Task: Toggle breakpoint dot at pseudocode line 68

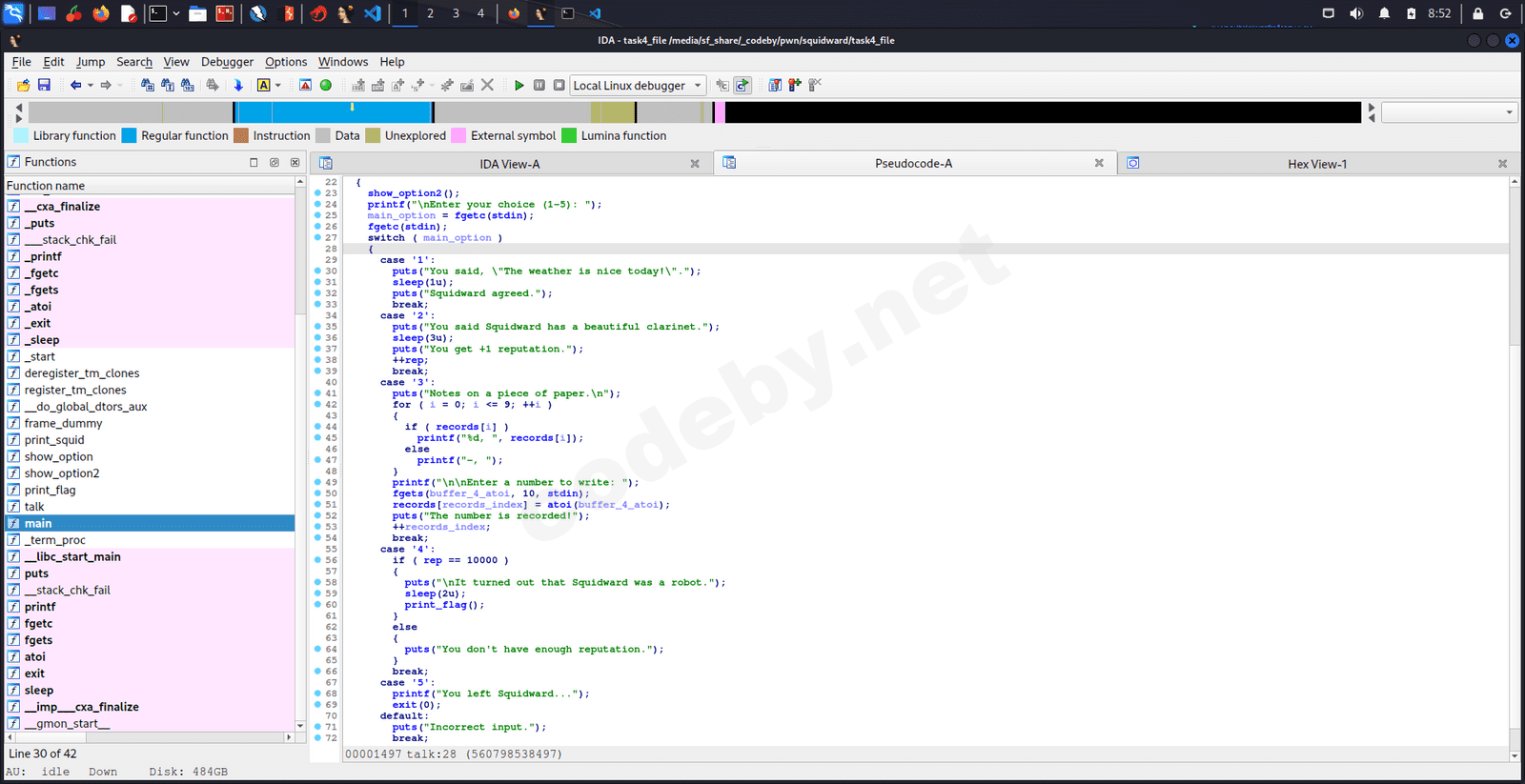Action: pos(317,694)
